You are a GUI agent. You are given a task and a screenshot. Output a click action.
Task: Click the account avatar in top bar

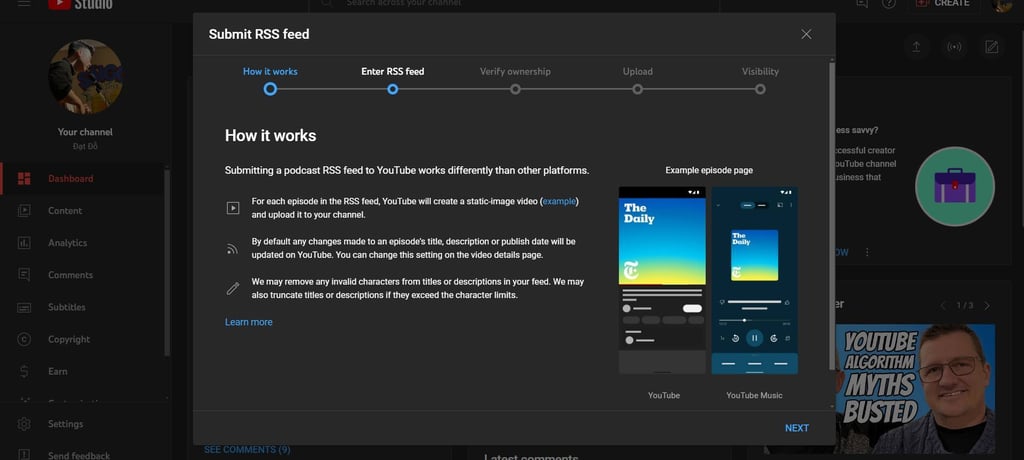[1002, 5]
